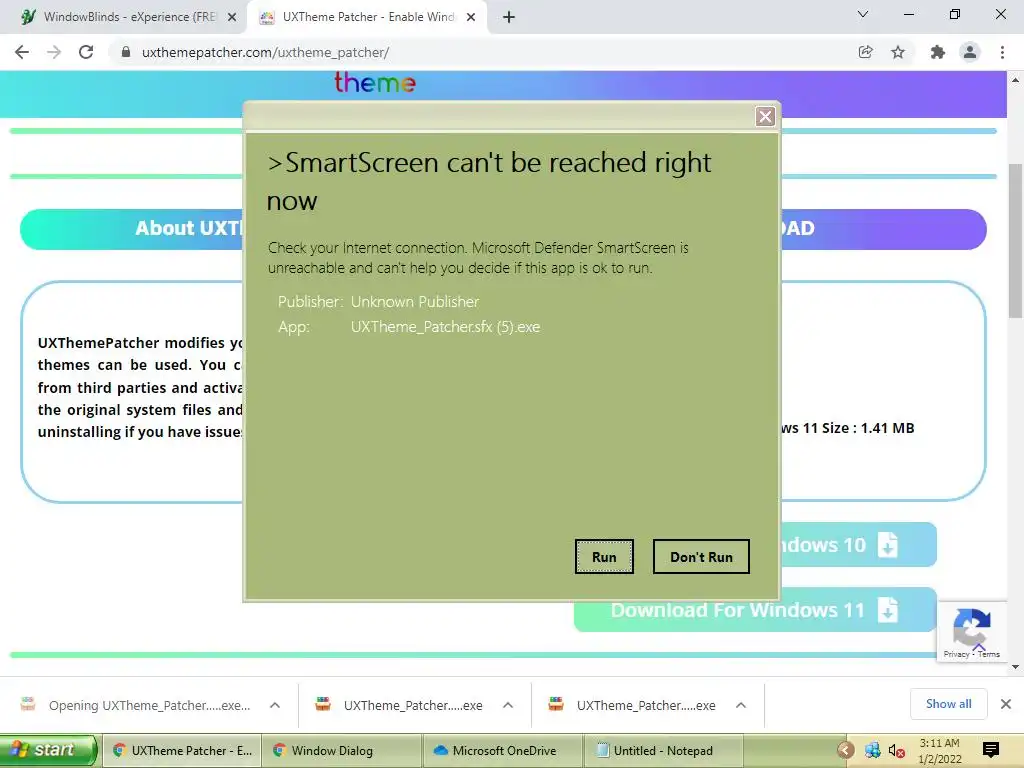Choose Don't Run in the SmartScreen dialog
1024x768 pixels.
click(701, 556)
